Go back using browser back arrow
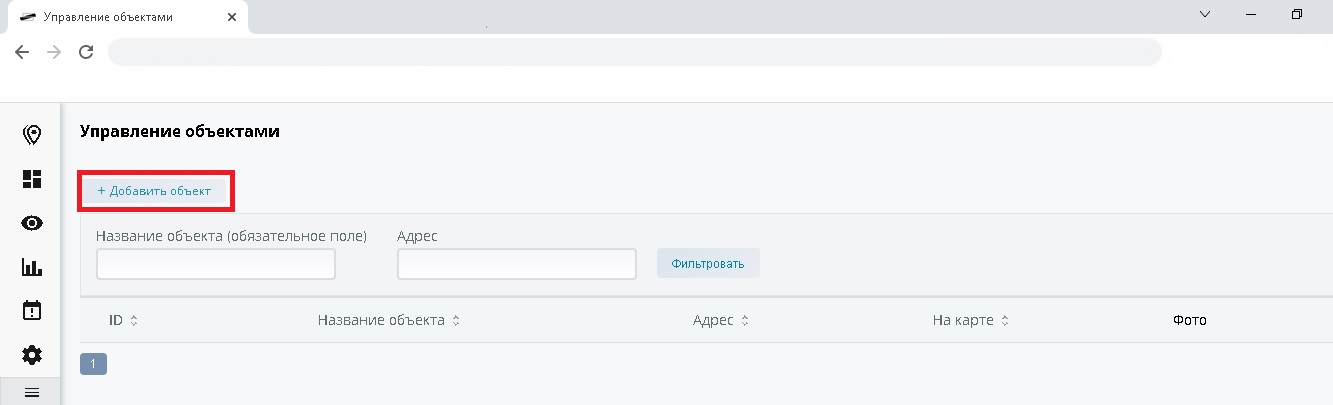Image resolution: width=1333 pixels, height=405 pixels. (x=22, y=52)
